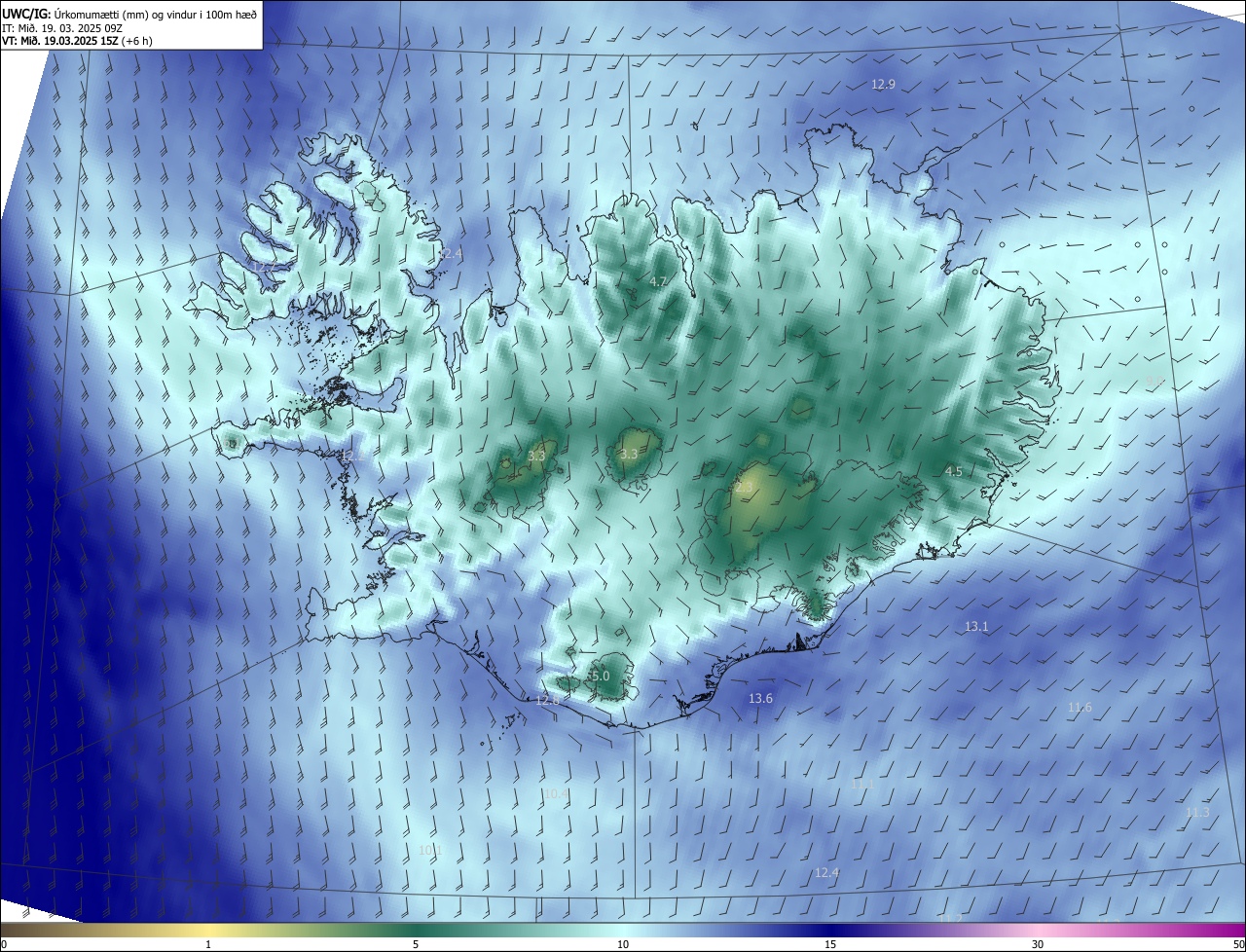This screenshot has height=952, width=1246.
Task: Click the 11.3 value label near right edge
Action: pos(1197,812)
